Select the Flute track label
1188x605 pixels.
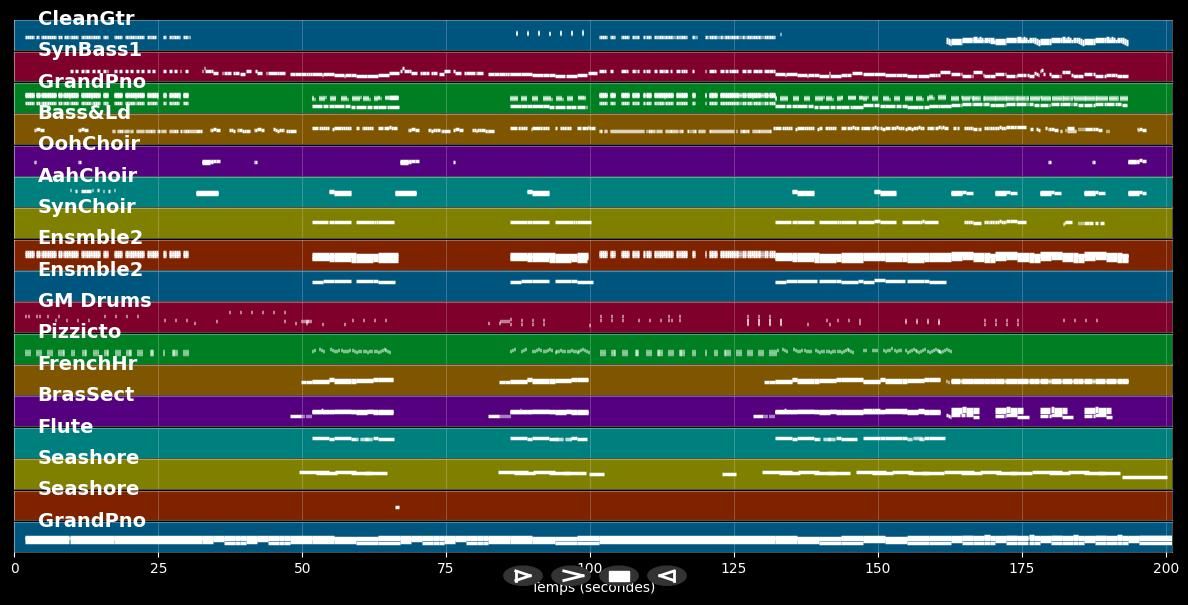tap(66, 427)
